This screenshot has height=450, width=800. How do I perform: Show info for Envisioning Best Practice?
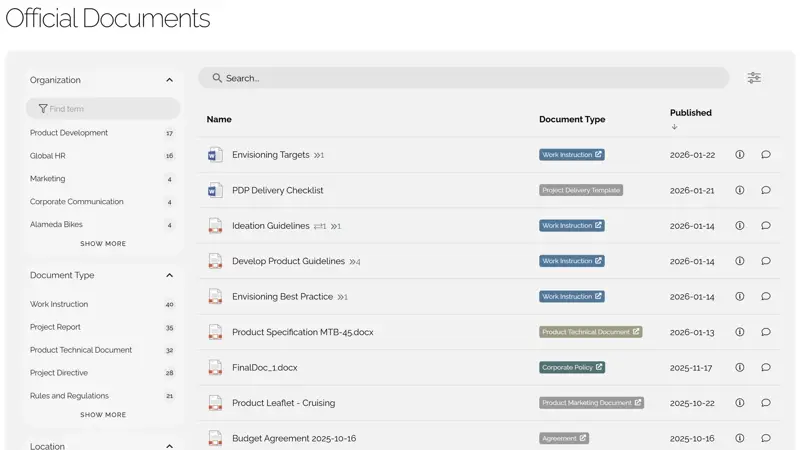tap(740, 296)
